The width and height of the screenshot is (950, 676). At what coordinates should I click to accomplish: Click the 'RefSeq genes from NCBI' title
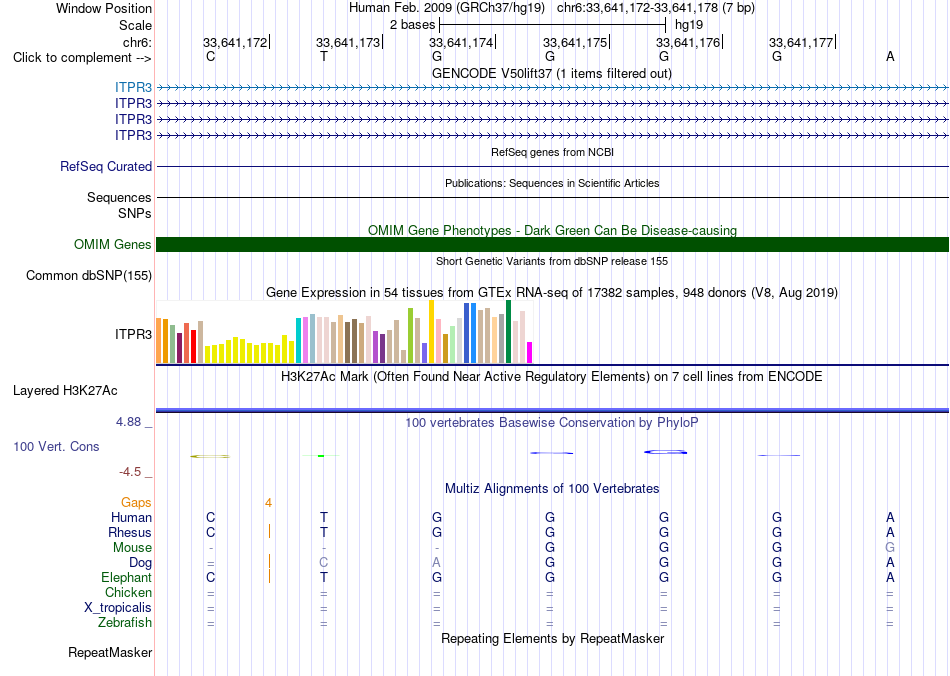[552, 152]
